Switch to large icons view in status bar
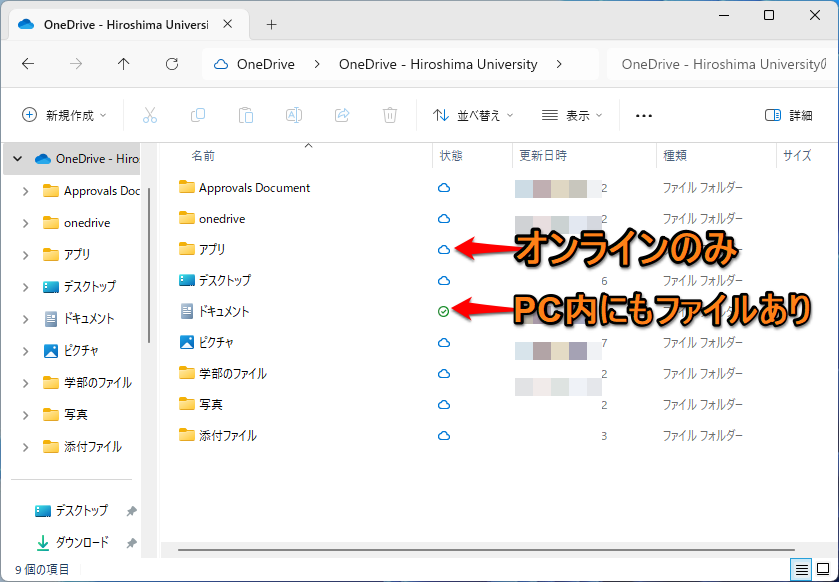The image size is (839, 582). click(x=823, y=570)
